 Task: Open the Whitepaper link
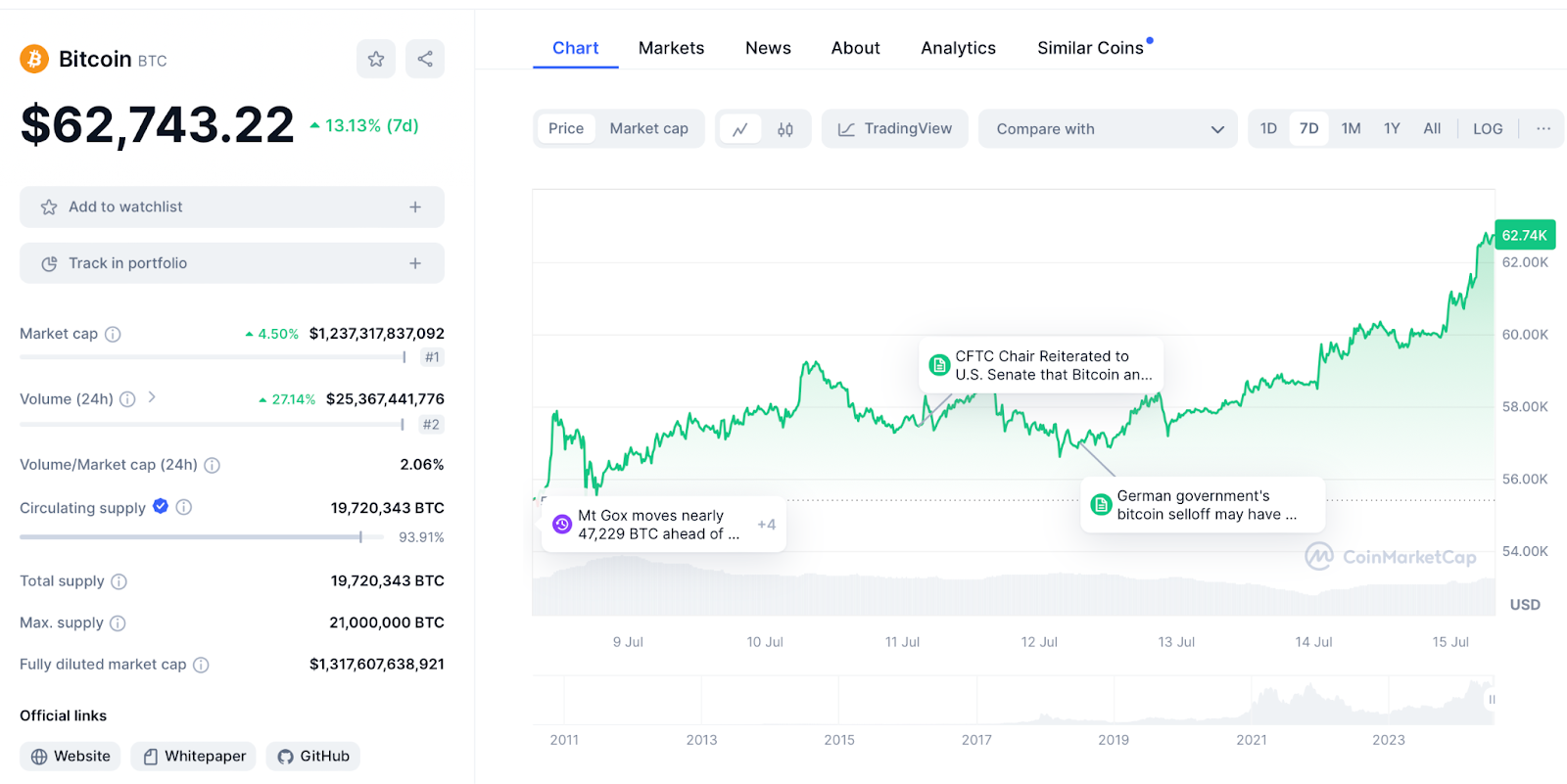(194, 757)
